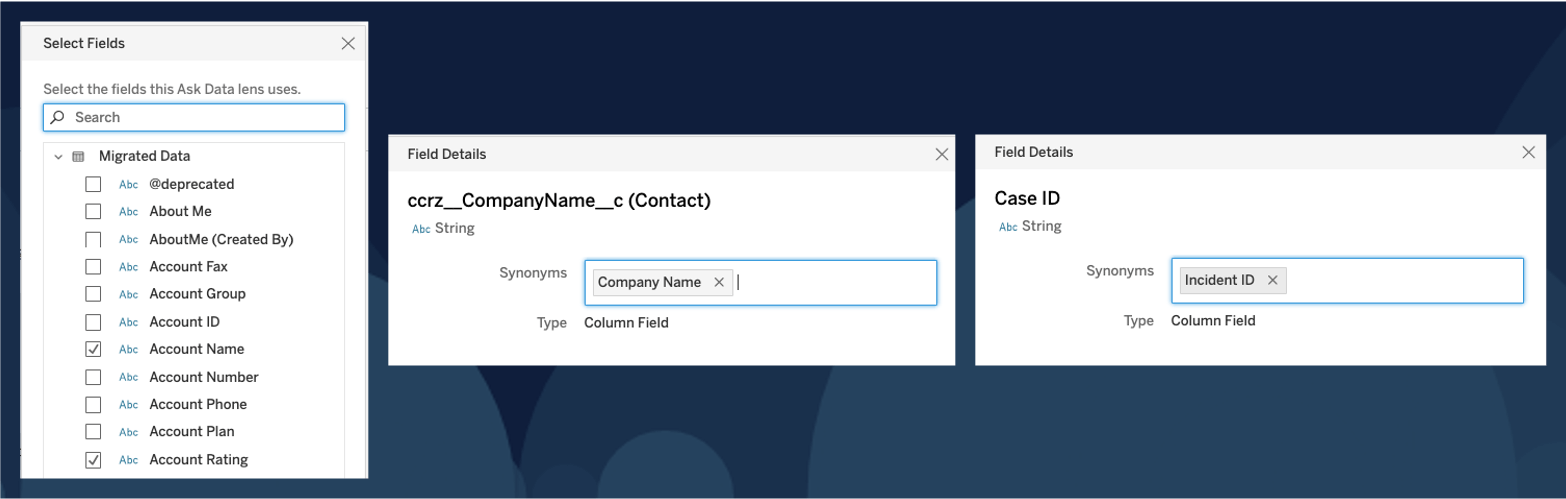Click the About Me field name
The height and width of the screenshot is (499, 1566).
[180, 212]
